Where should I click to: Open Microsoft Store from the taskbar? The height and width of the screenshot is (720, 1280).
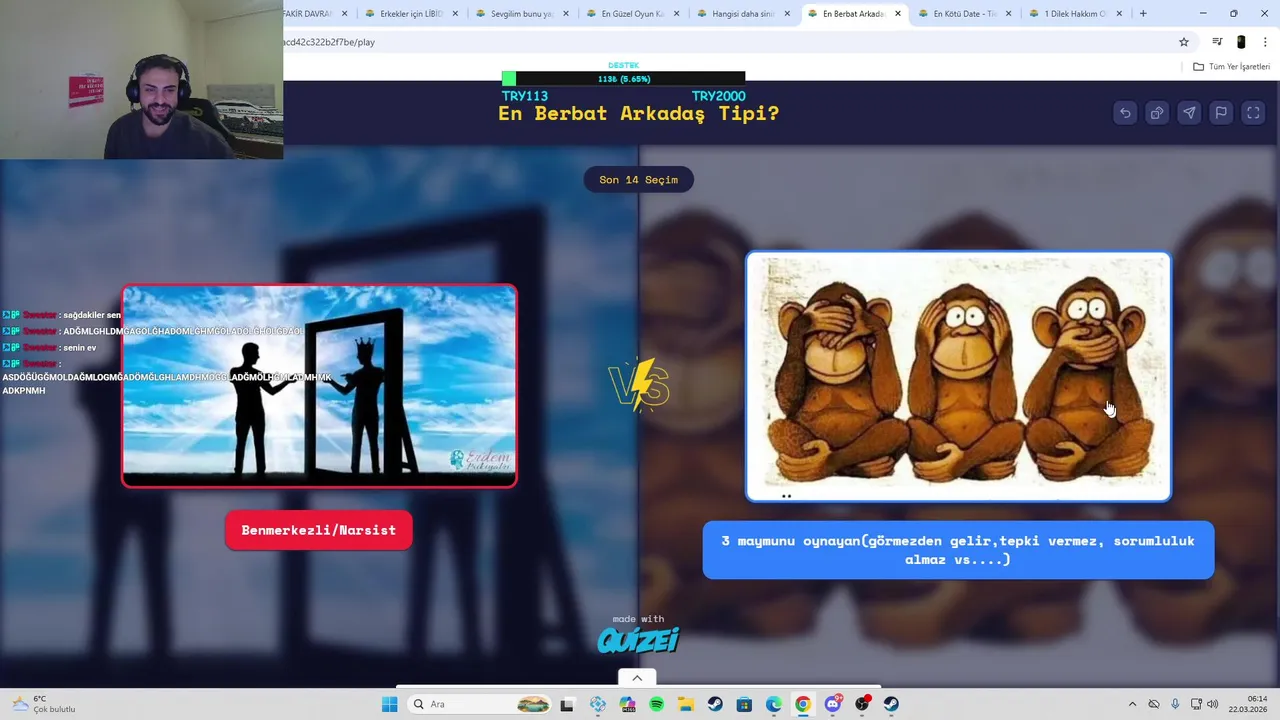744,704
